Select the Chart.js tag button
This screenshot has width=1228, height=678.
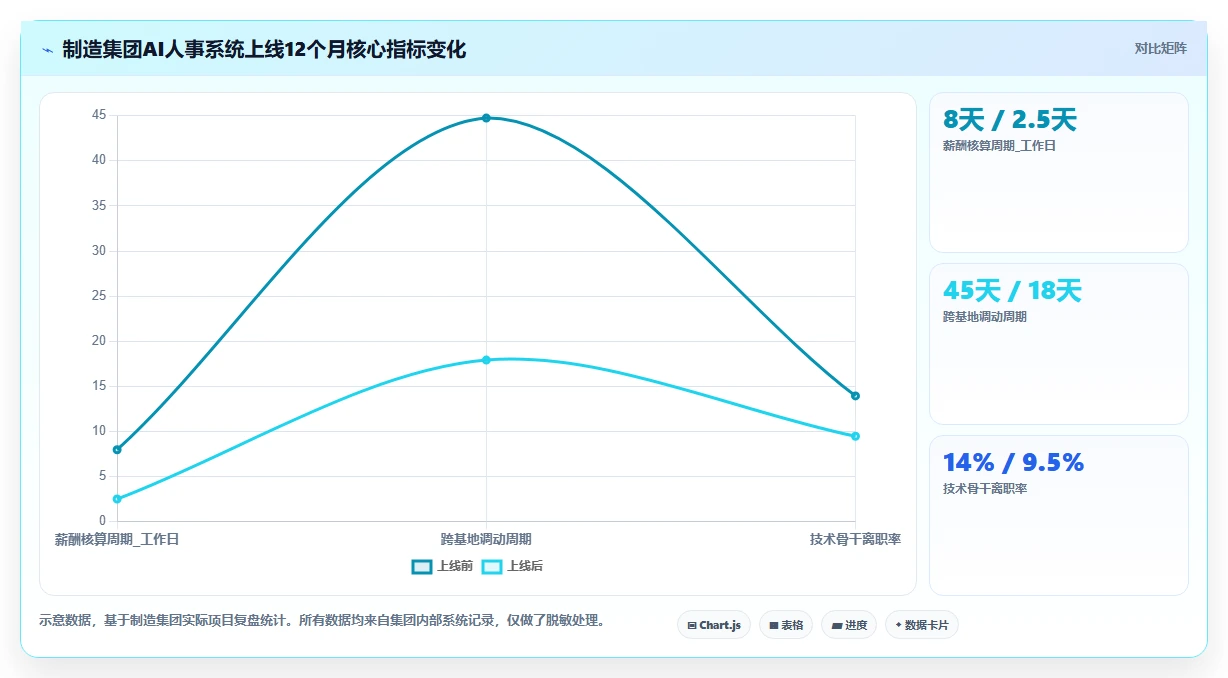(x=714, y=625)
